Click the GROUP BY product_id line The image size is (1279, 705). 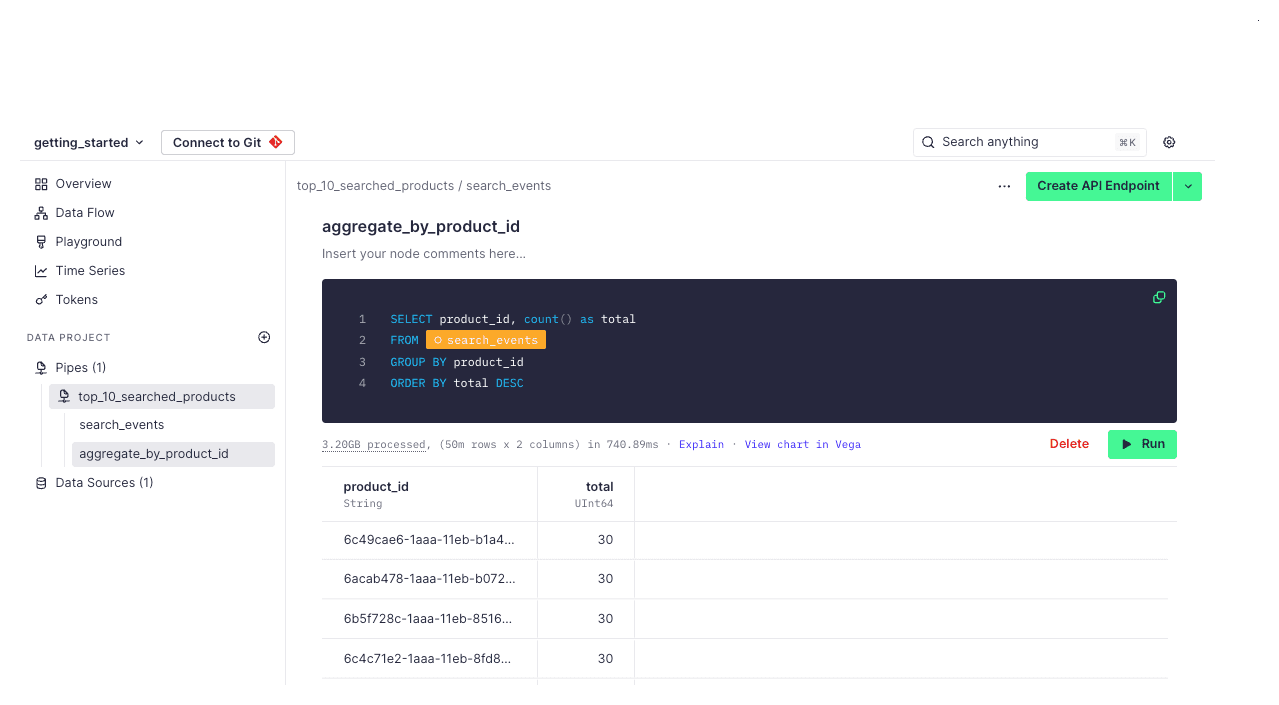point(457,362)
